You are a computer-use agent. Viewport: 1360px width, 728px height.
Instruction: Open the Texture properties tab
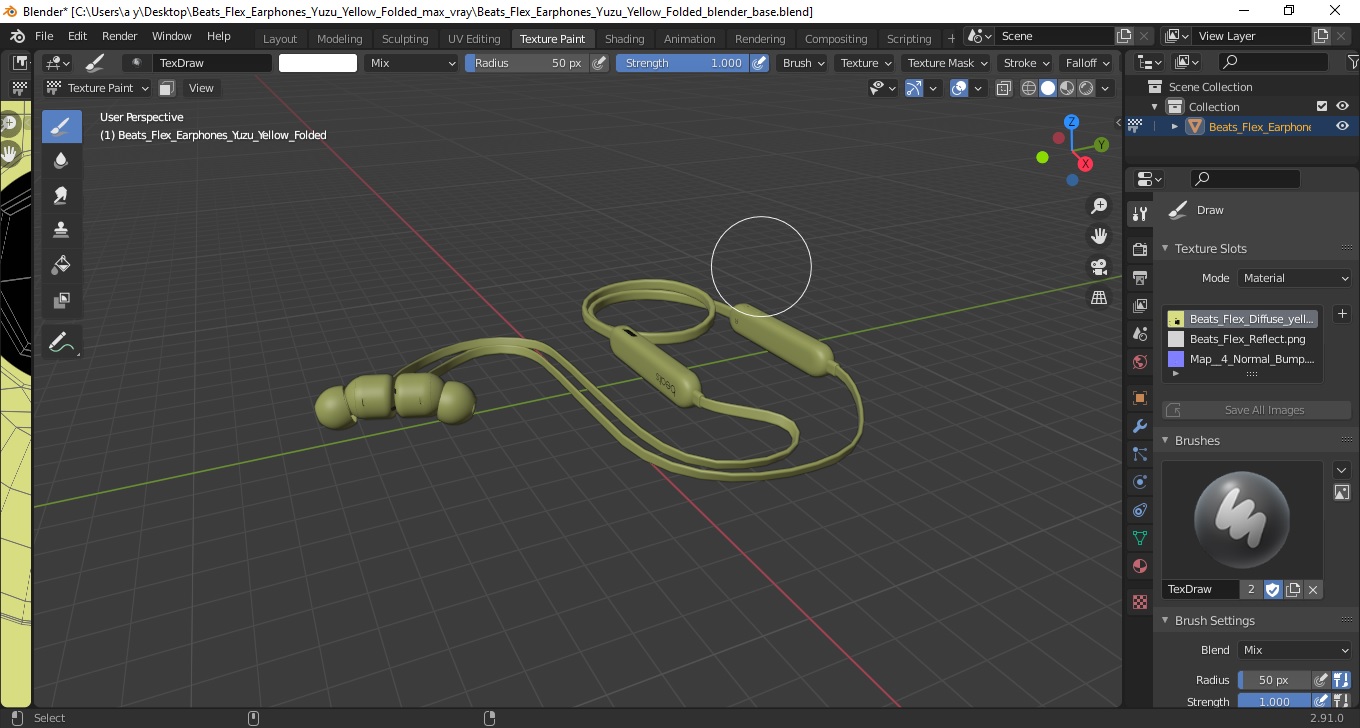[x=1139, y=602]
